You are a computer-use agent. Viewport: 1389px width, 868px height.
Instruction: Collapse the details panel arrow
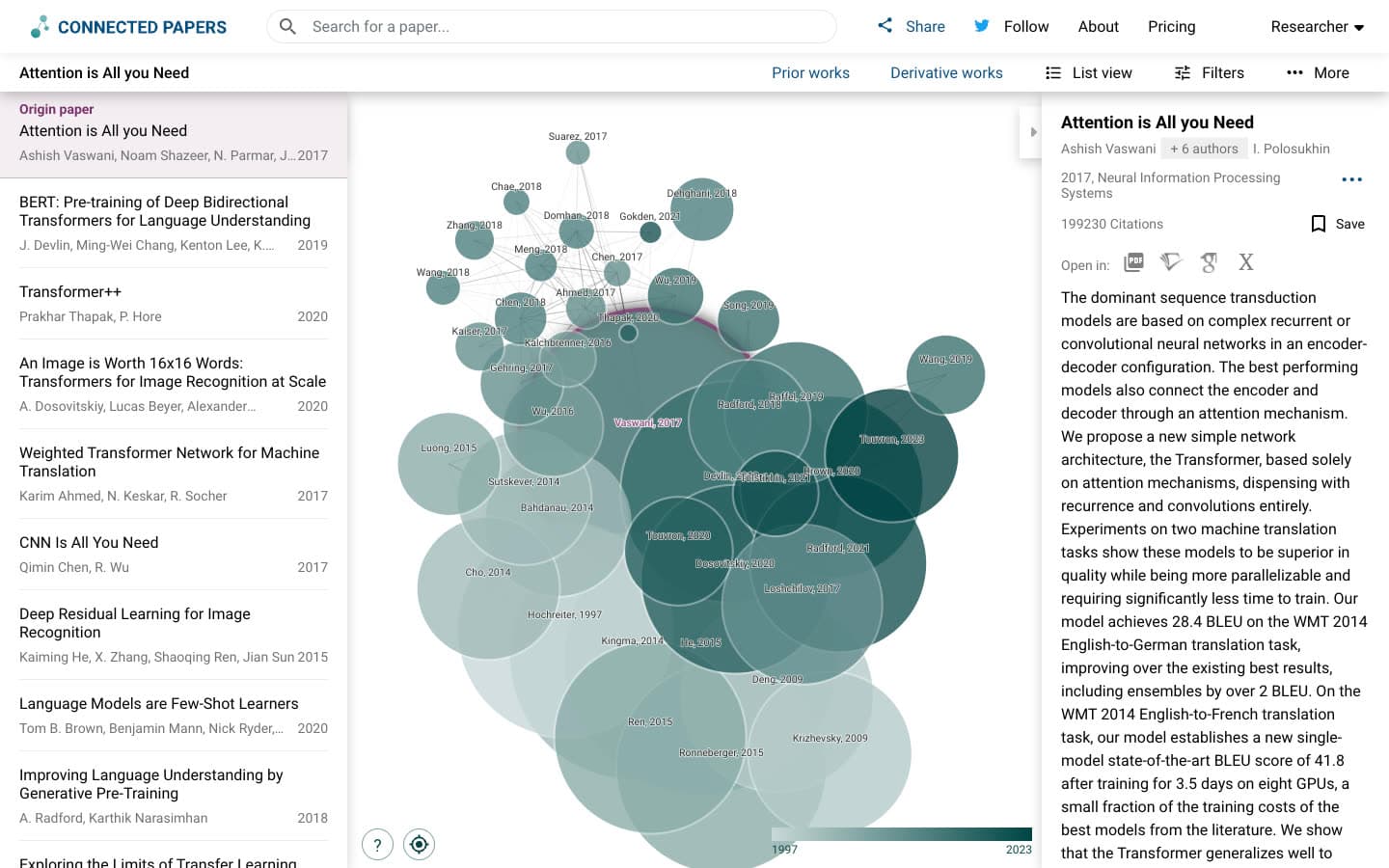[x=1032, y=132]
